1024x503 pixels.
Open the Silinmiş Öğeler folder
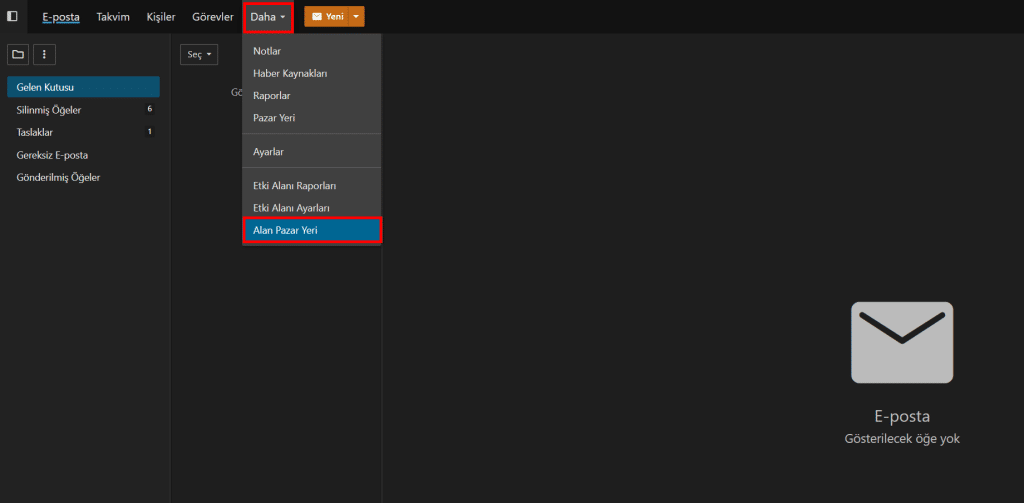pyautogui.click(x=49, y=109)
